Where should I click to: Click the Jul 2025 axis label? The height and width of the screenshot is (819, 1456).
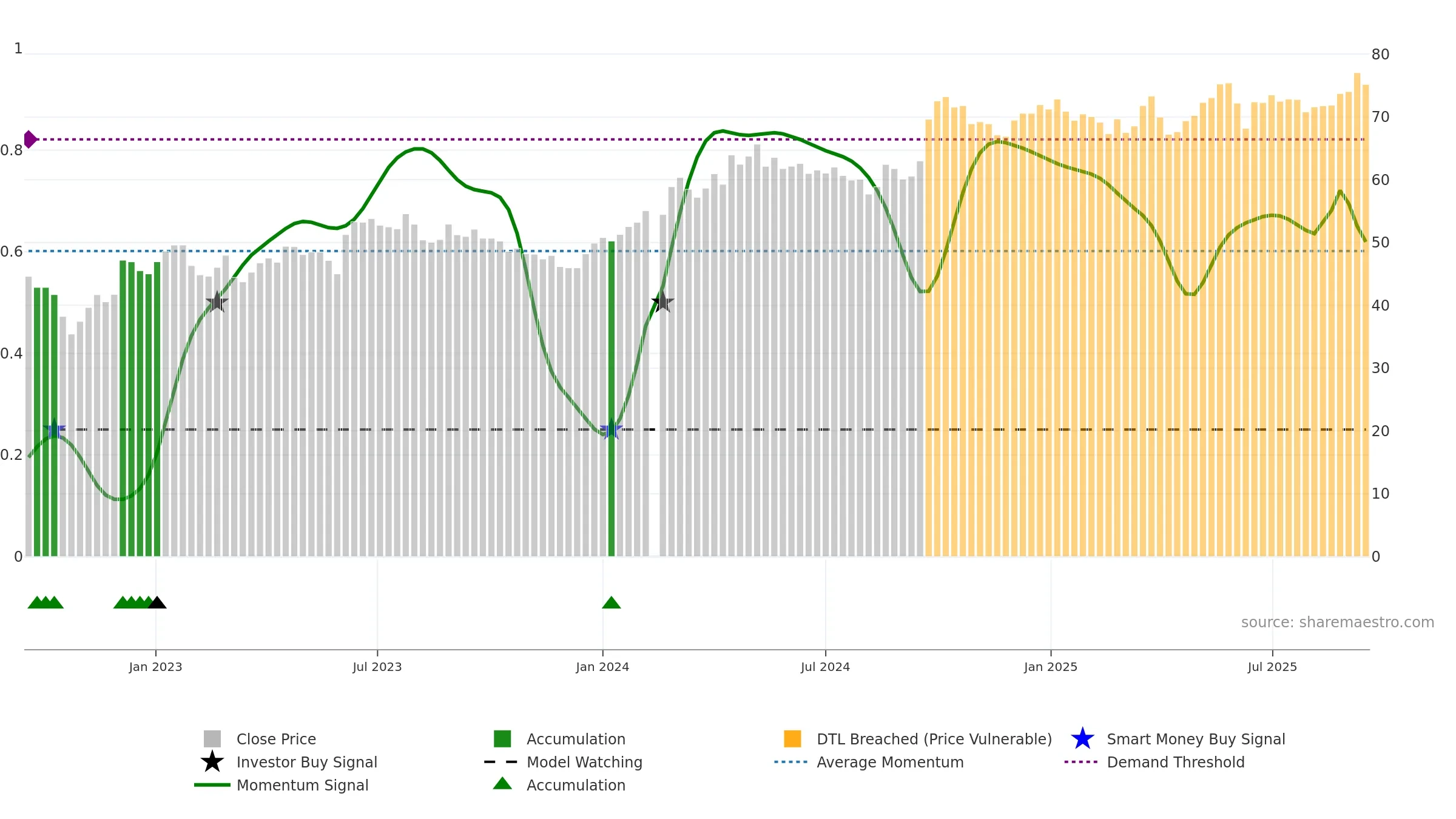point(1272,667)
